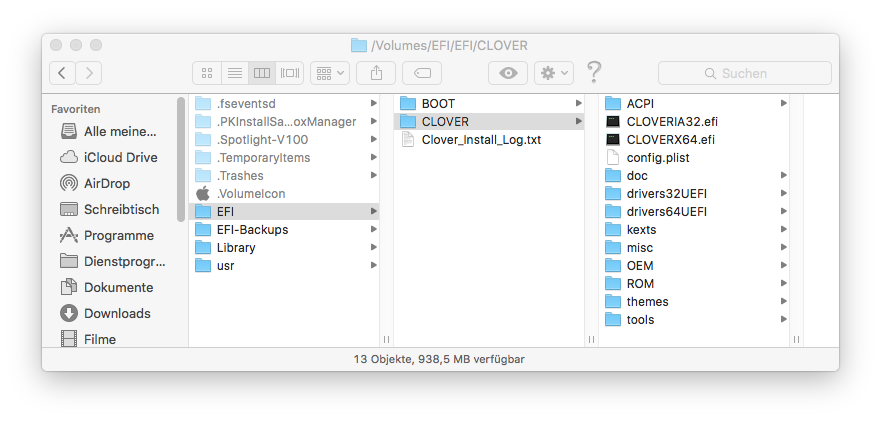881x421 pixels.
Task: Select the .Trashes folder
Action: point(284,175)
